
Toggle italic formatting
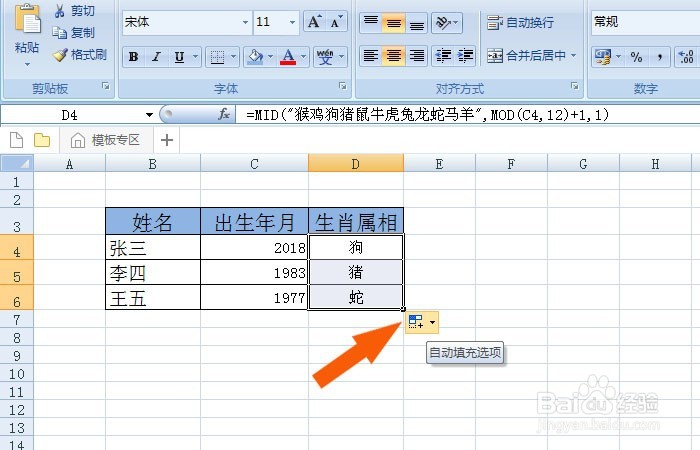click(x=156, y=57)
